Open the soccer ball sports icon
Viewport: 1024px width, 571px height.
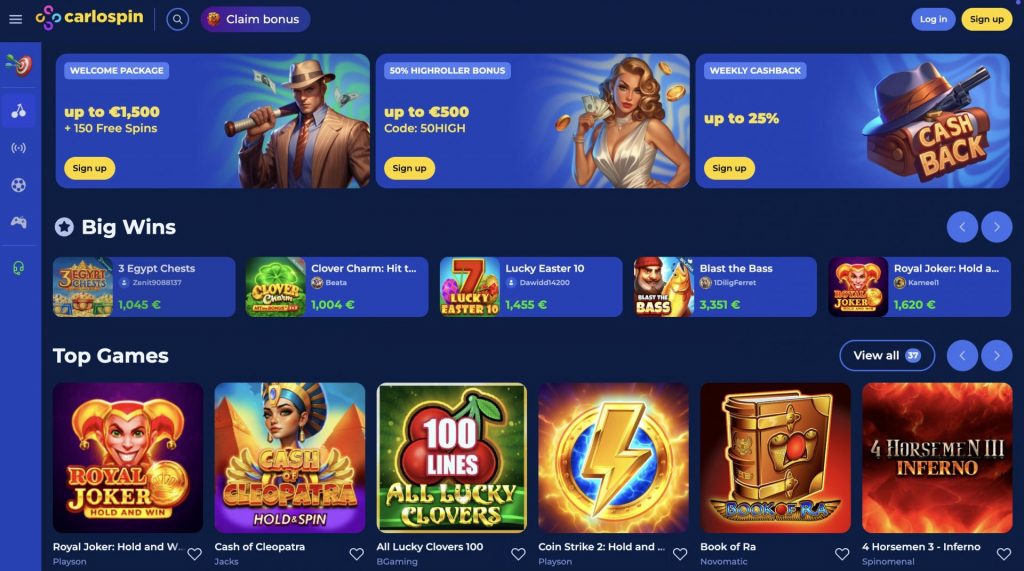19,186
